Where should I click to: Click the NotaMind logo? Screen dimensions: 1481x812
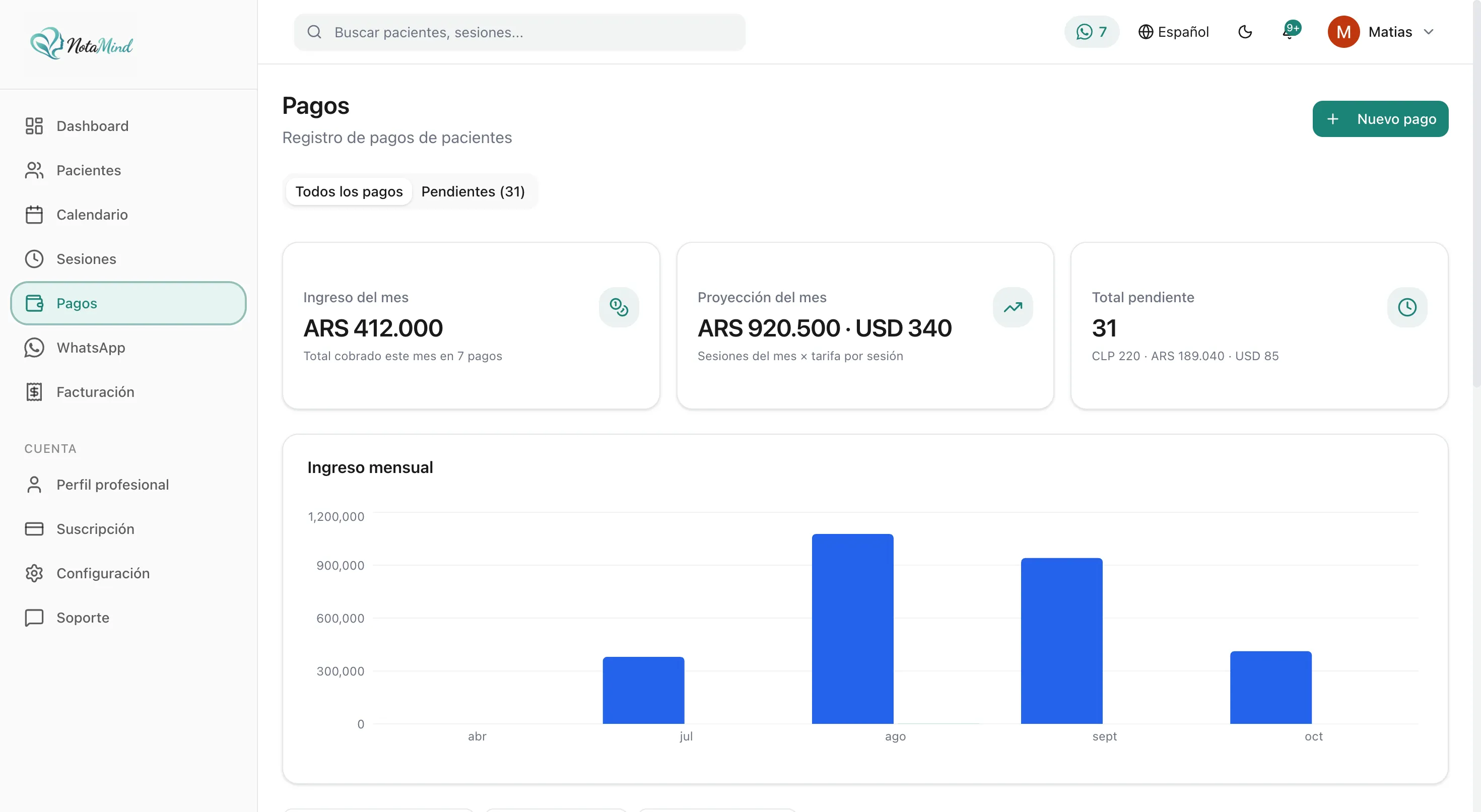[81, 44]
